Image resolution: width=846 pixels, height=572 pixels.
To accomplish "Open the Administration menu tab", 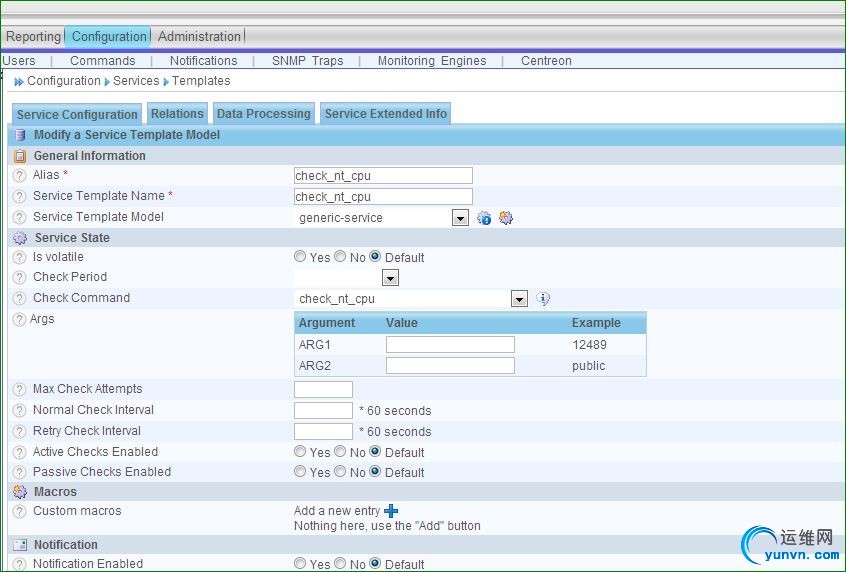I will [x=199, y=37].
